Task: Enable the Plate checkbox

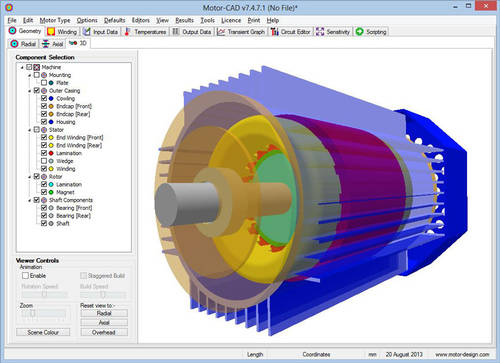Action: pos(44,83)
